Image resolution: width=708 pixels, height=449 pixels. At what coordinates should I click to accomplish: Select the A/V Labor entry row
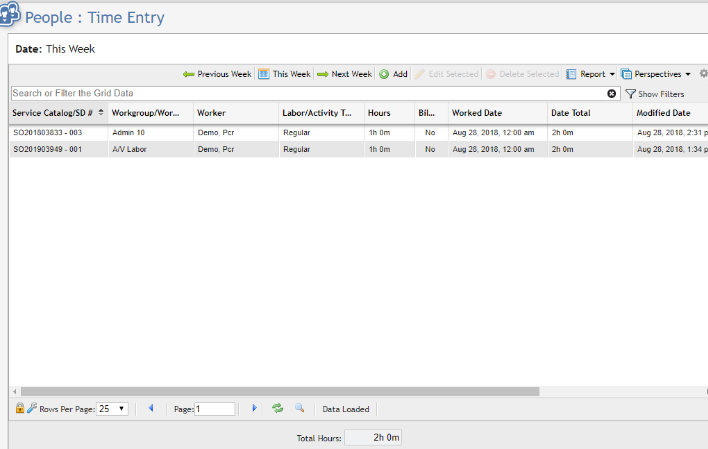130,149
